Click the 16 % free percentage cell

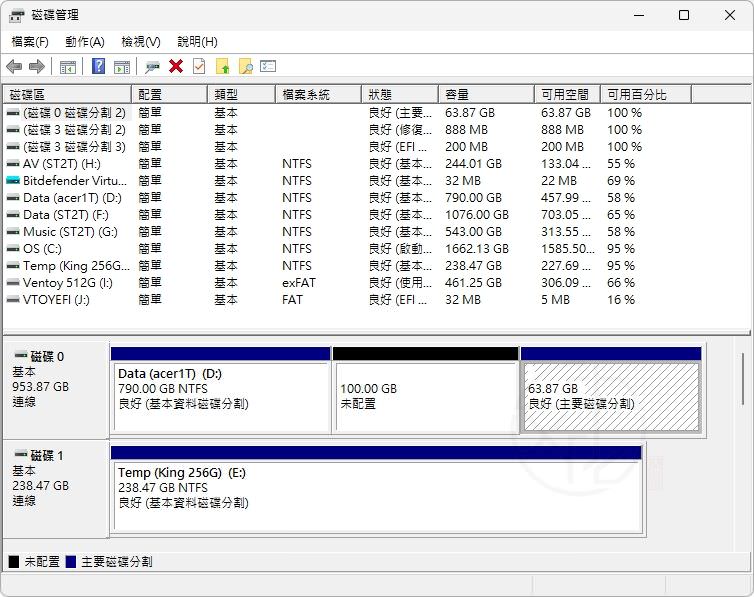coord(621,300)
